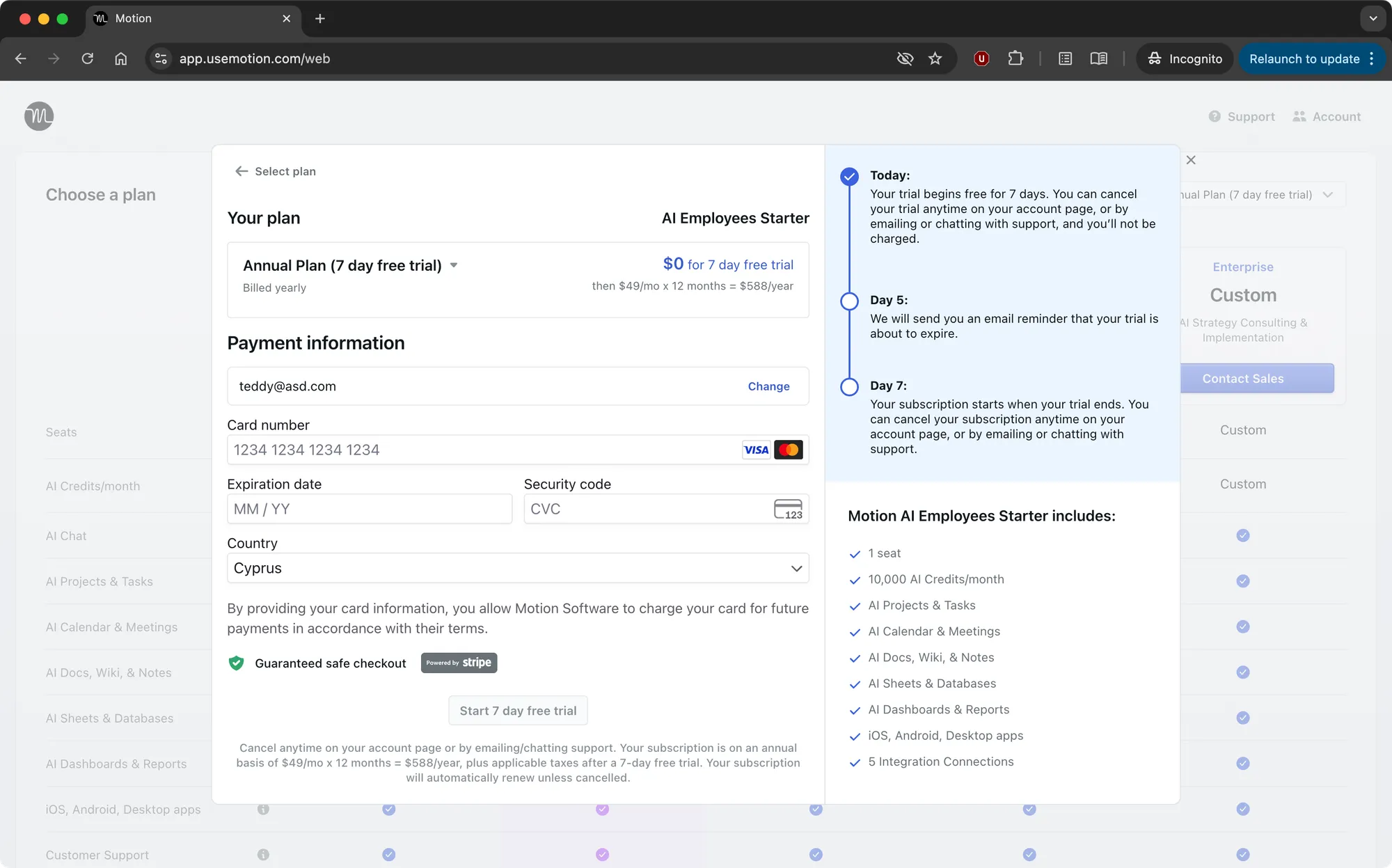Click the AI Employees Starter plan name
The width and height of the screenshot is (1392, 868).
click(x=735, y=218)
